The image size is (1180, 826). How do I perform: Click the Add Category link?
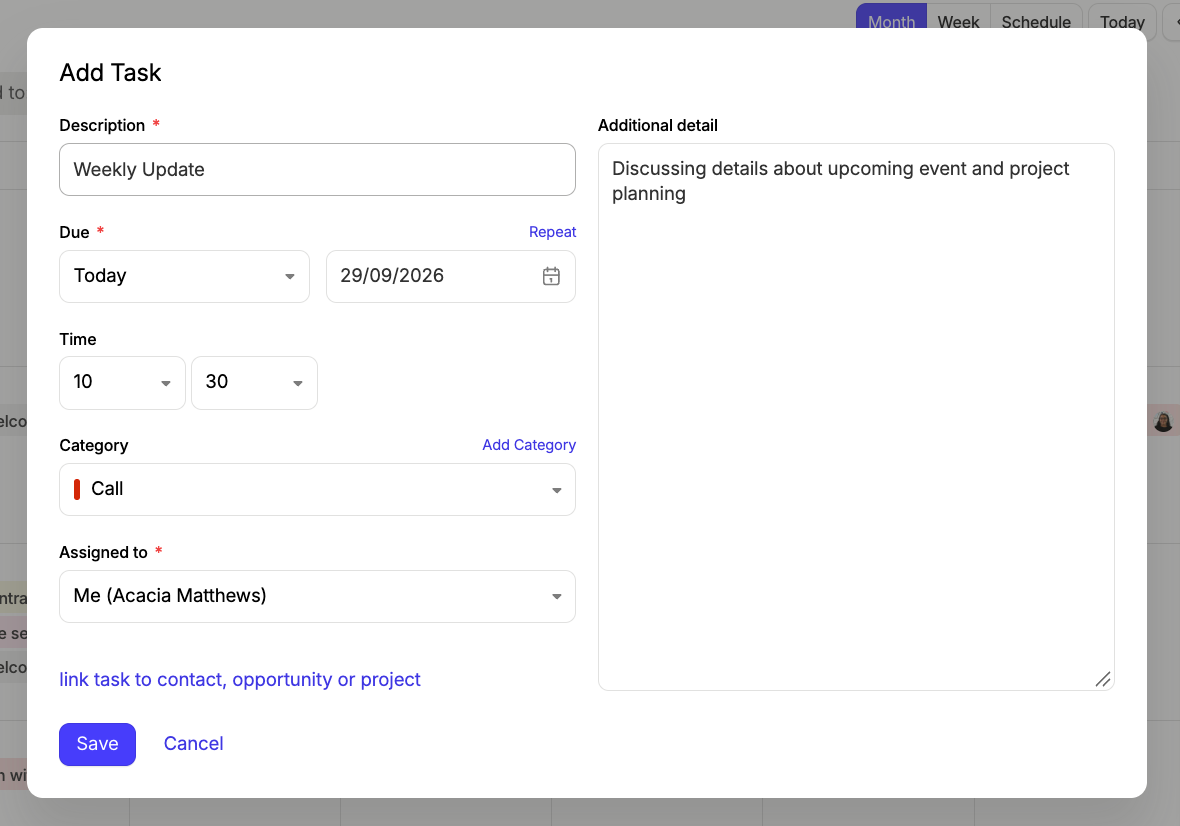pos(529,445)
